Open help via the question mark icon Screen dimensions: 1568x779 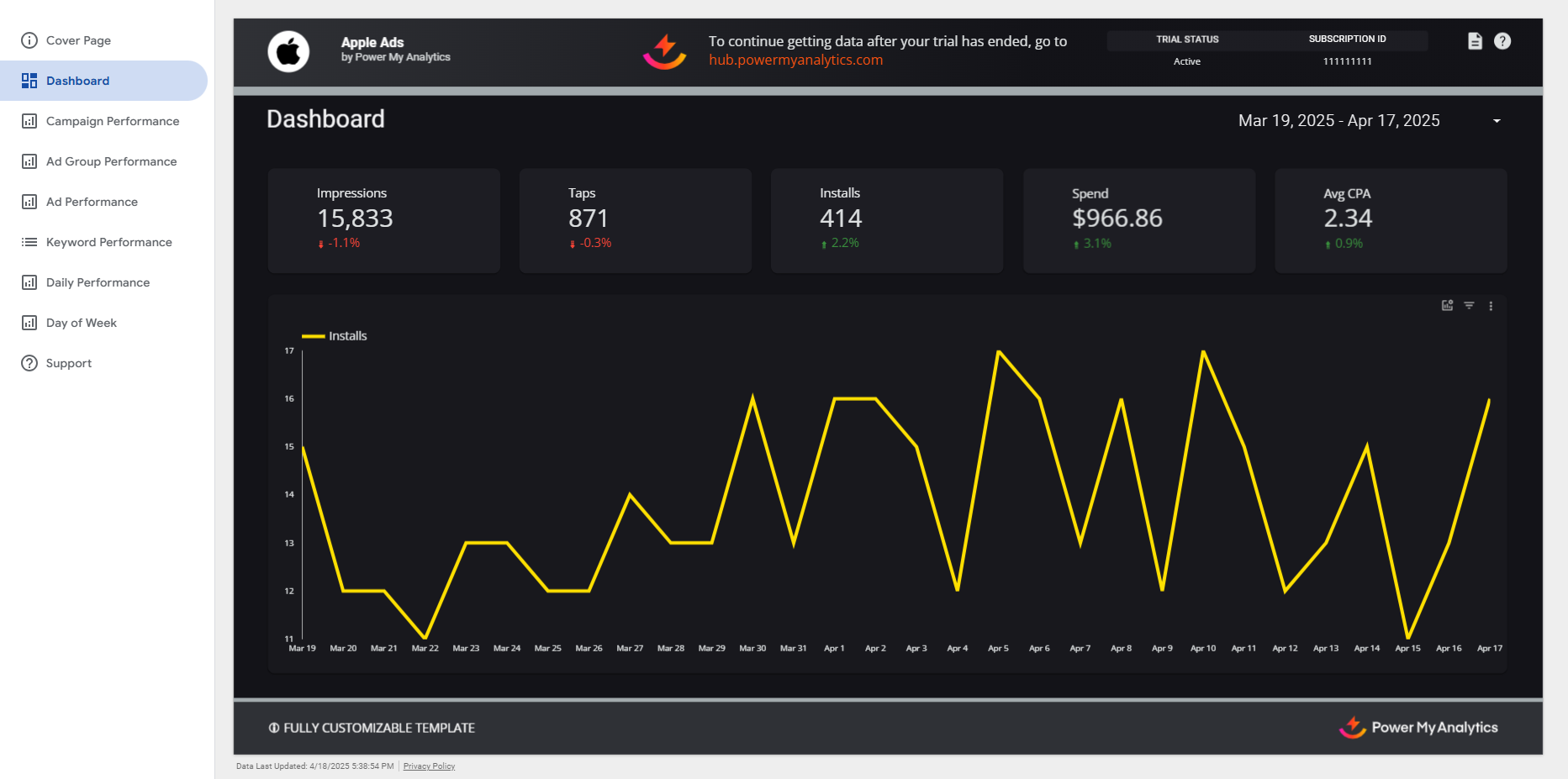tap(1502, 41)
